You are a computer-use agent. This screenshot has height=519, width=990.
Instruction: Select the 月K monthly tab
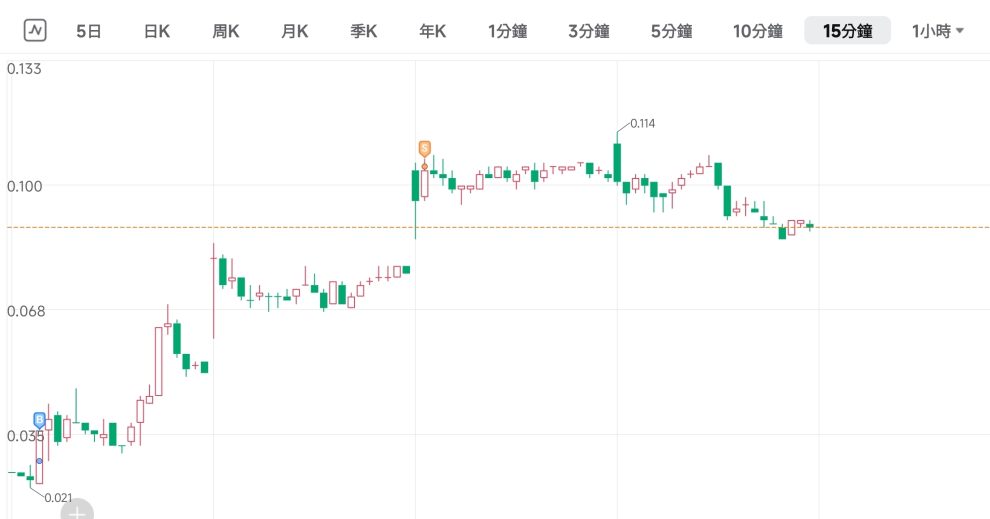pyautogui.click(x=294, y=31)
